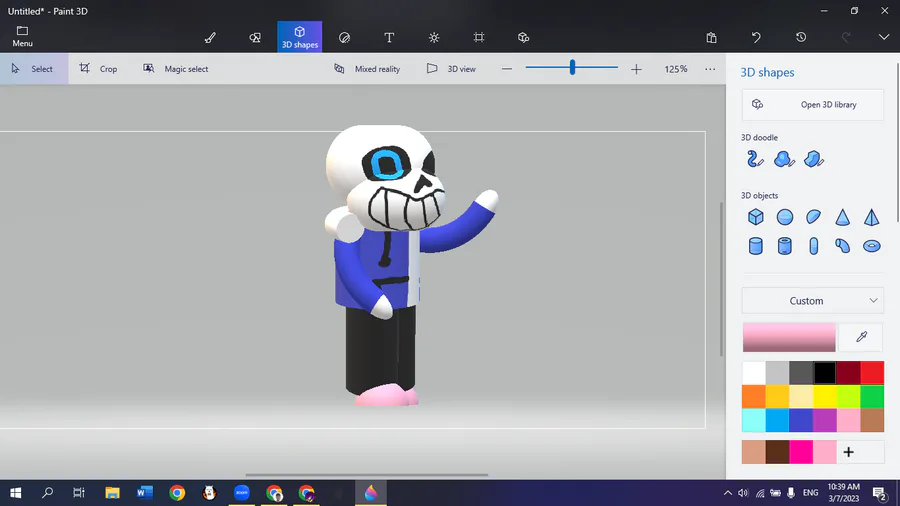Click the Redo icon
Viewport: 900px width, 506px height.
[845, 37]
